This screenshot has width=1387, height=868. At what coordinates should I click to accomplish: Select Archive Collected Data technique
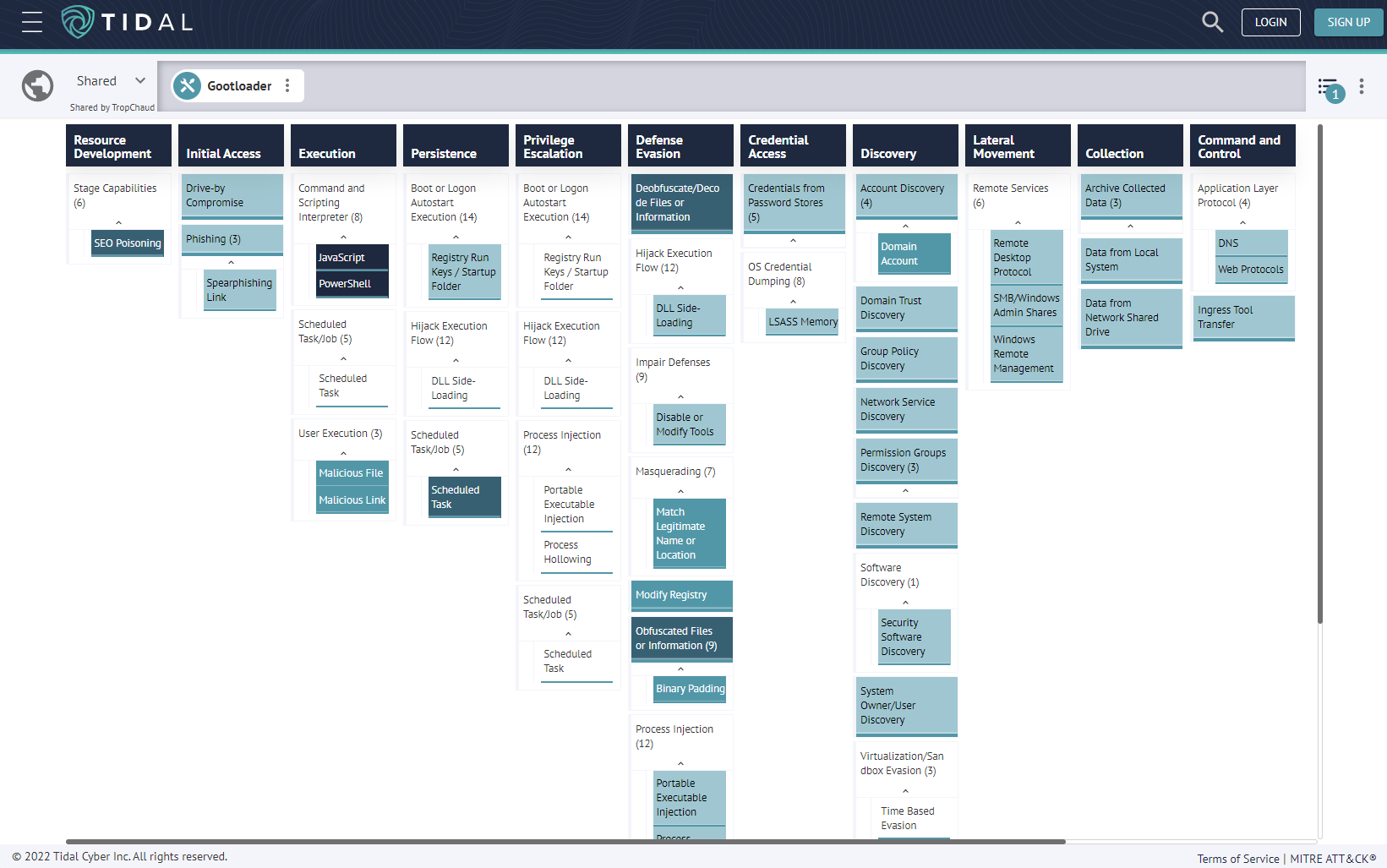click(1132, 196)
